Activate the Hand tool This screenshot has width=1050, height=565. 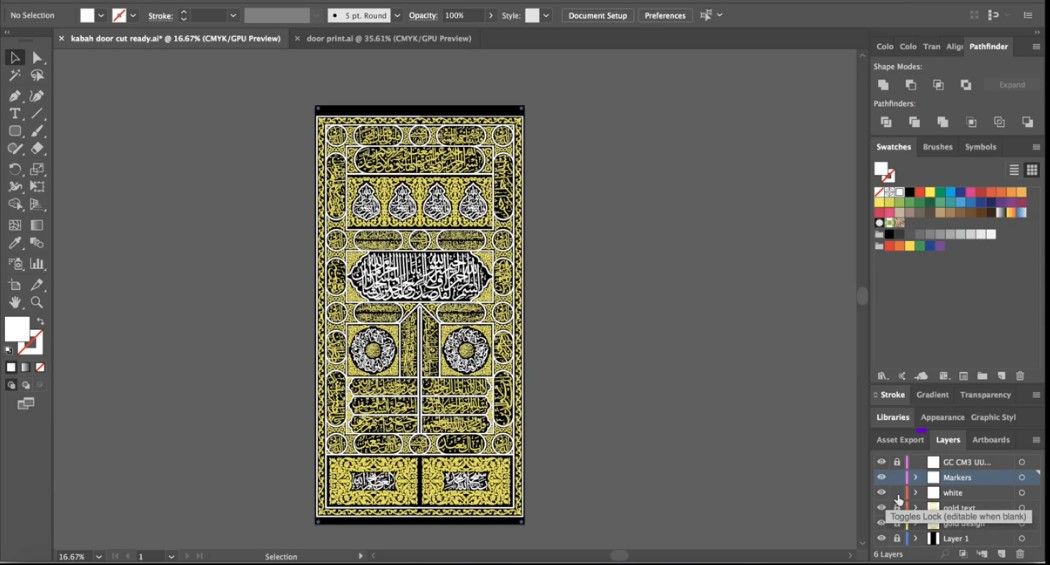(15, 303)
